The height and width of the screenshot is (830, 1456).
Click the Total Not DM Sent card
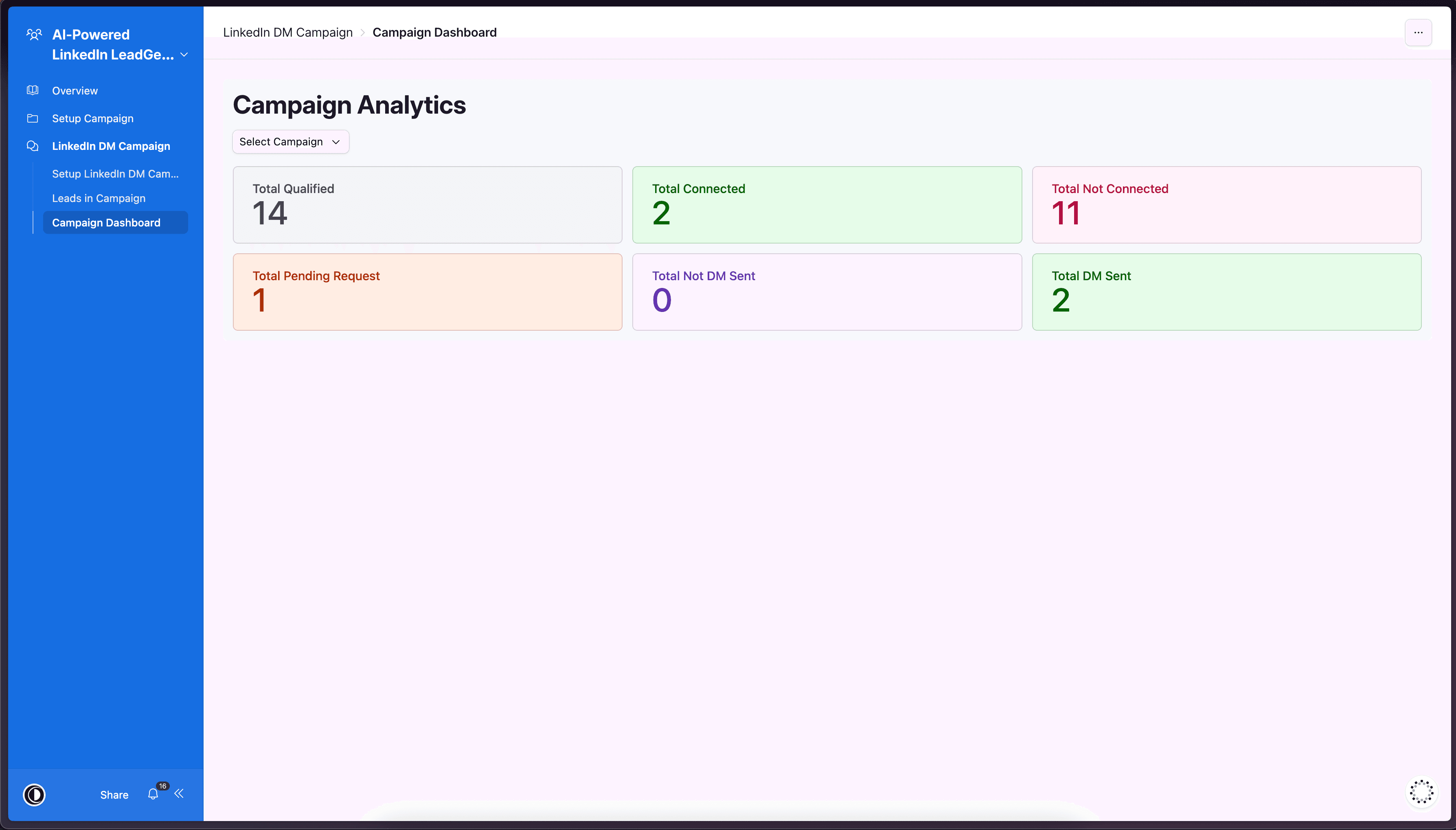coord(827,292)
